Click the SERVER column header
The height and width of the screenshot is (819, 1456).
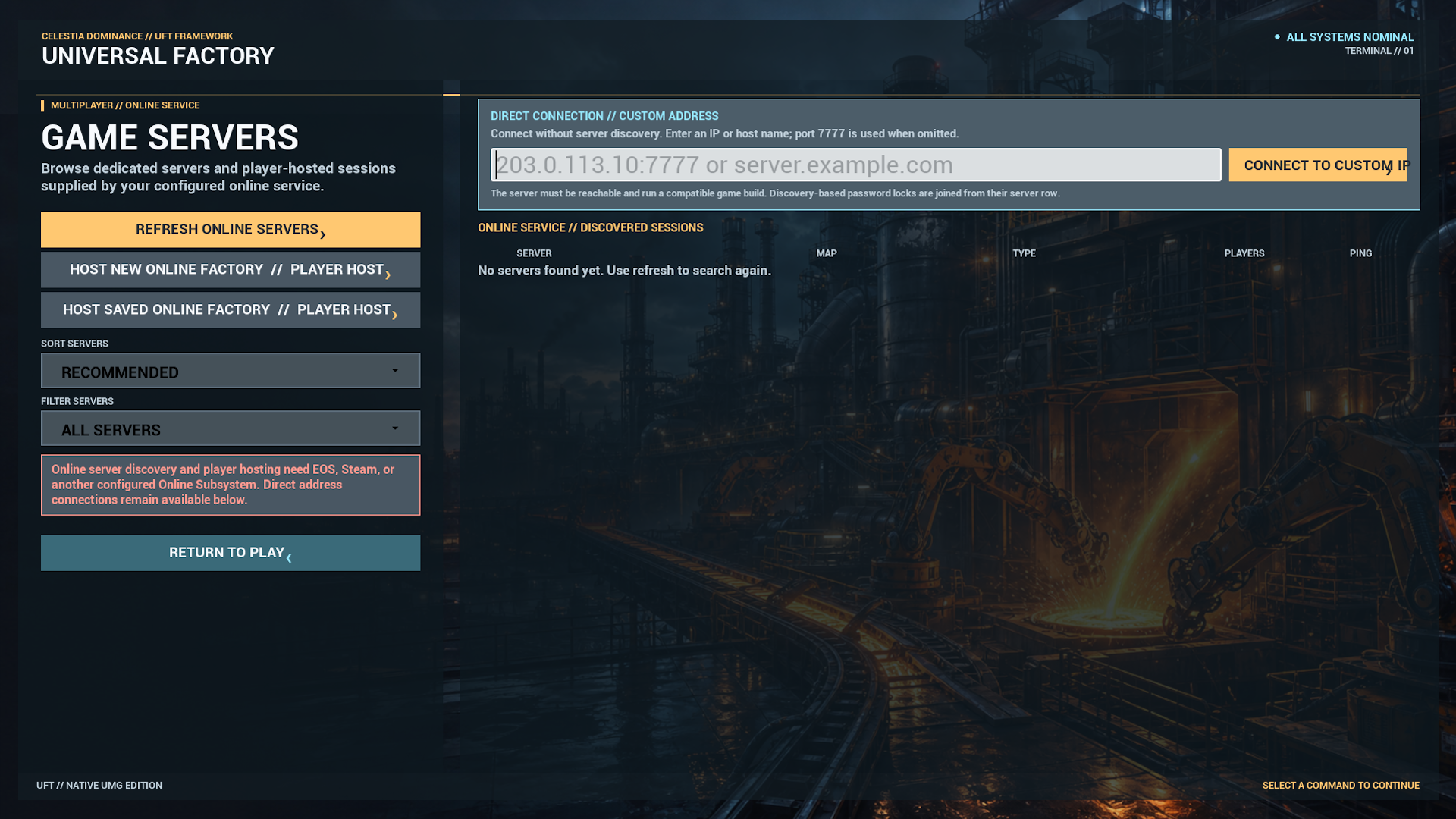(534, 253)
